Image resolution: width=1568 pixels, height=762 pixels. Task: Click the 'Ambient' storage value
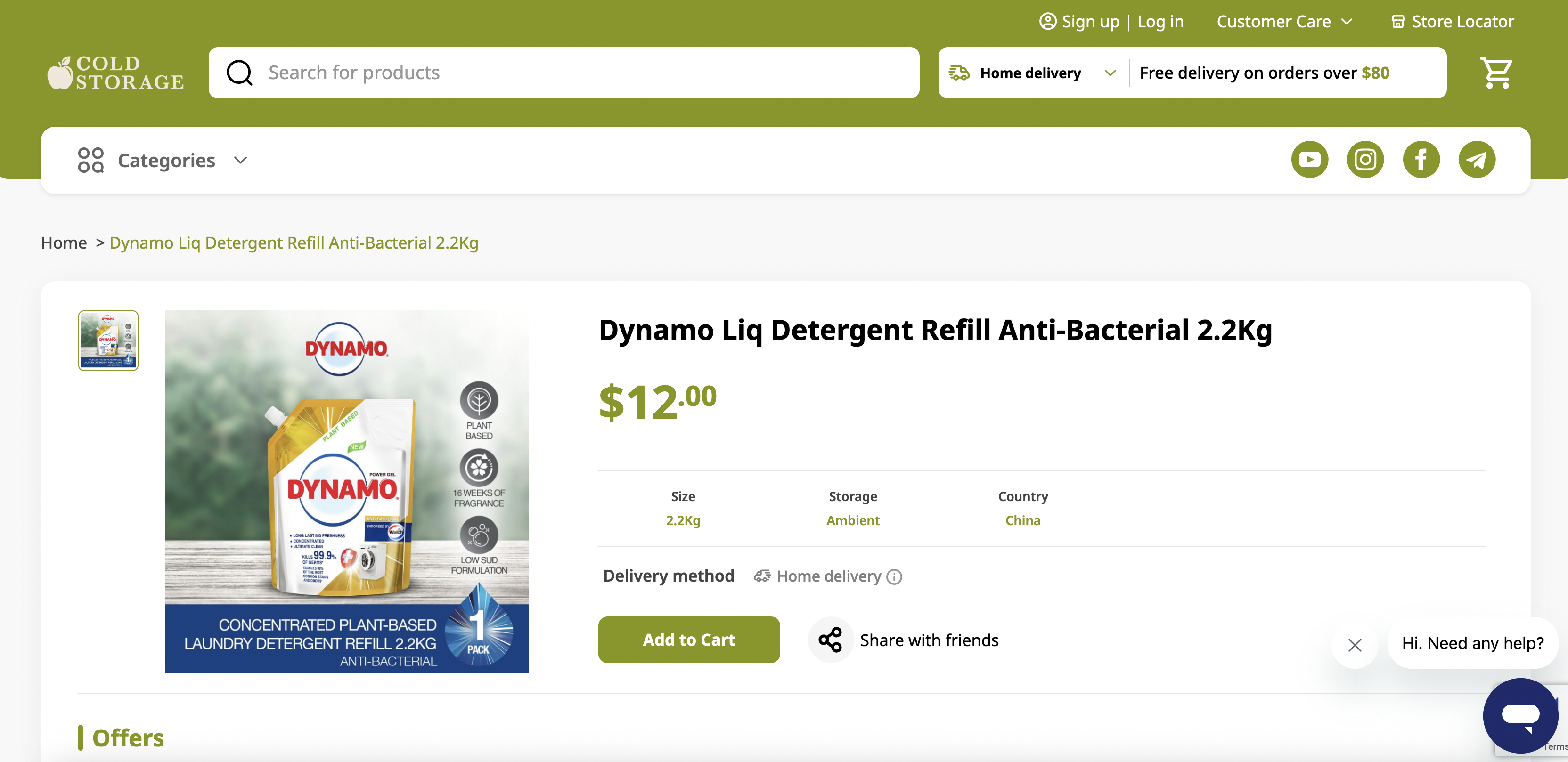pos(853,520)
